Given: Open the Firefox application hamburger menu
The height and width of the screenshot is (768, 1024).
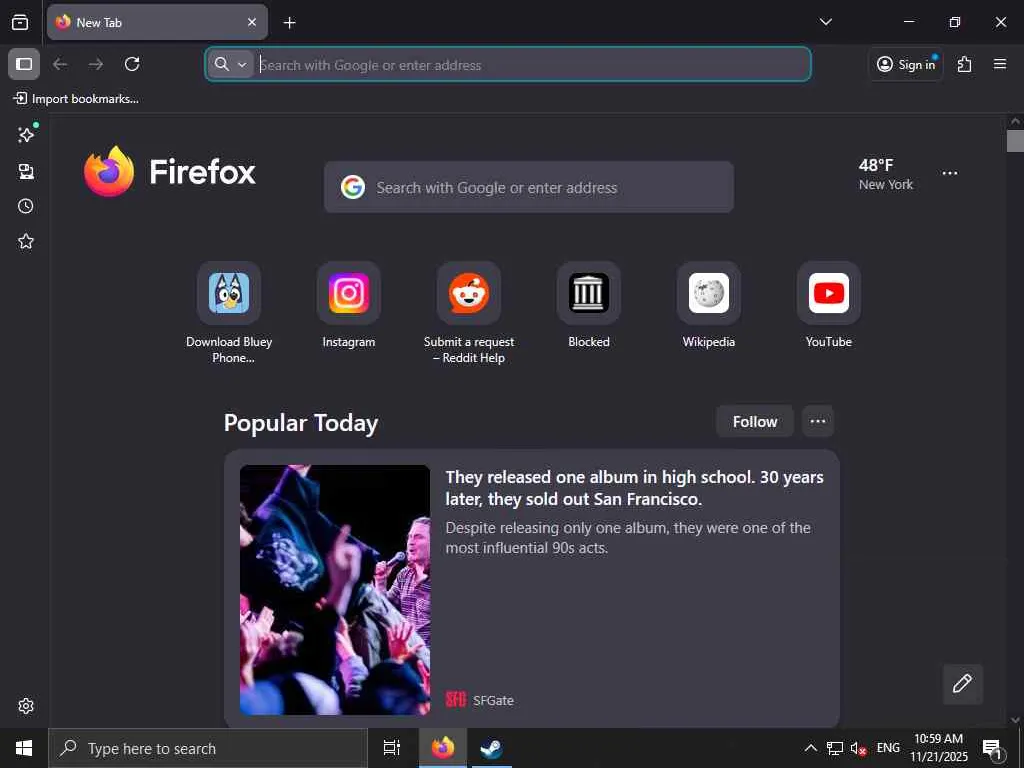Looking at the screenshot, I should click(999, 64).
